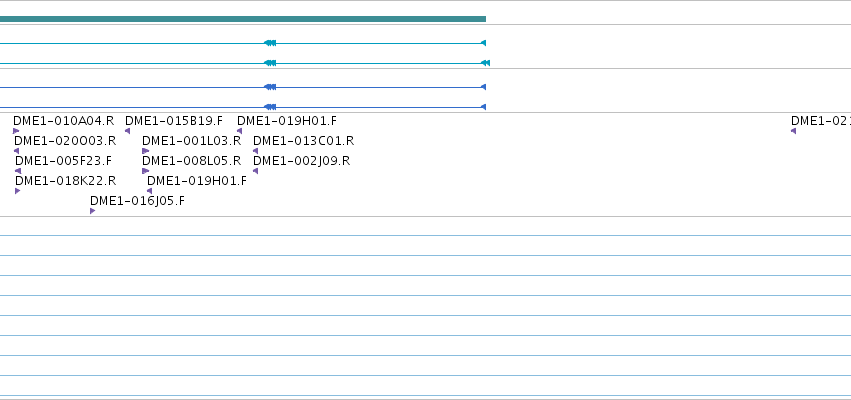Select the thick teal gene bar
The image size is (851, 400).
tap(243, 19)
